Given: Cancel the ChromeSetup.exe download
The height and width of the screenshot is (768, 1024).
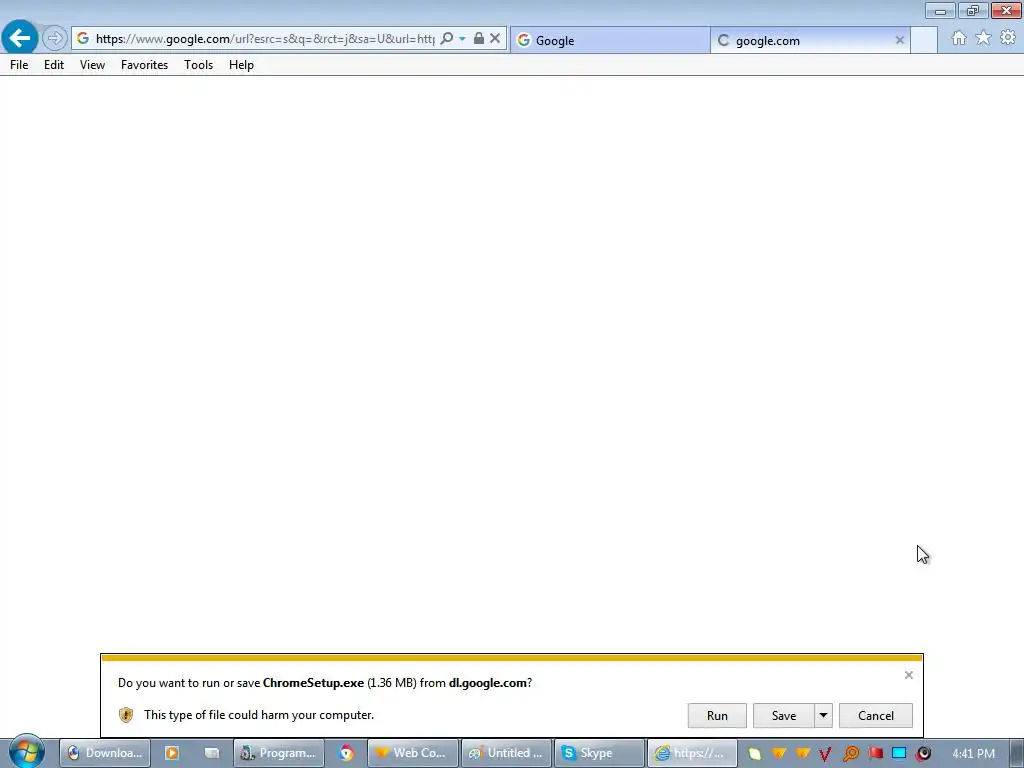Looking at the screenshot, I should (876, 716).
